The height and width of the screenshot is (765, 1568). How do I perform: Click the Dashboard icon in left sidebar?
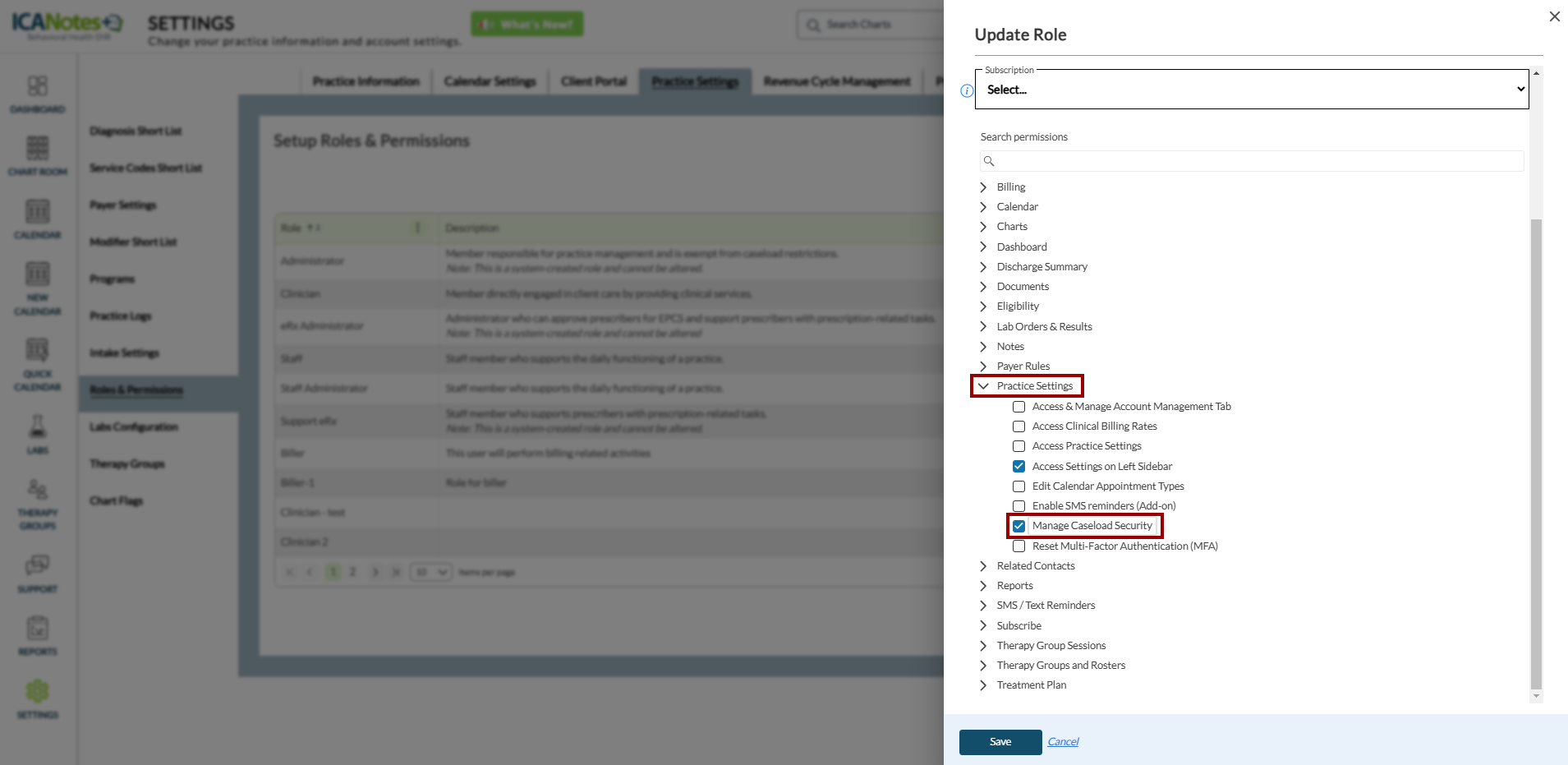(x=38, y=86)
